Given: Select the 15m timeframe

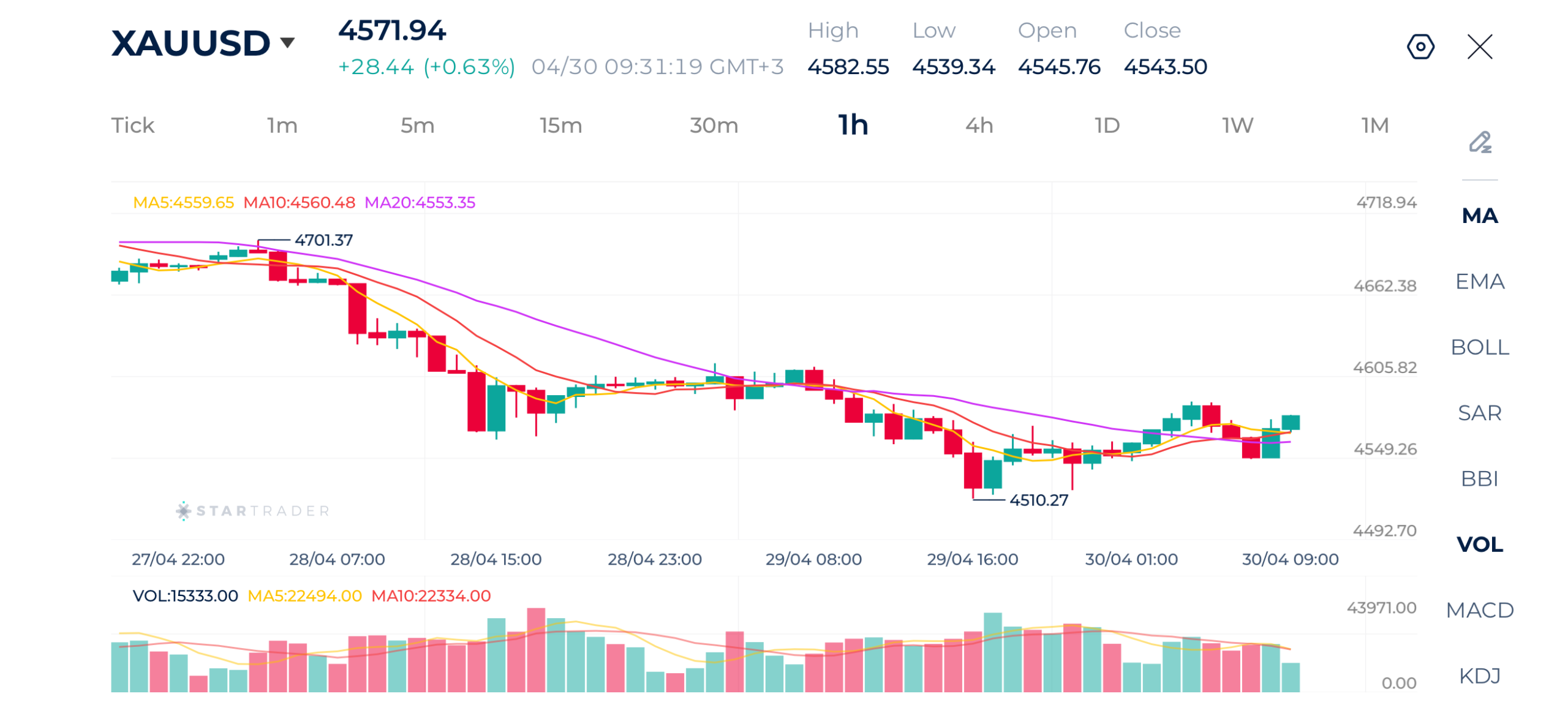Looking at the screenshot, I should click(560, 125).
